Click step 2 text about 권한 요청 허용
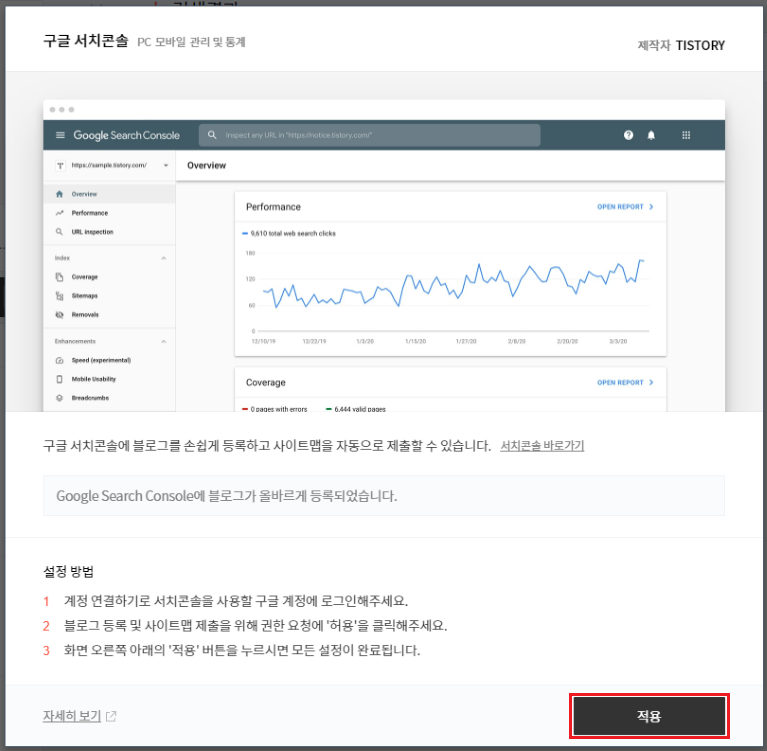The width and height of the screenshot is (767, 751). (x=255, y=625)
